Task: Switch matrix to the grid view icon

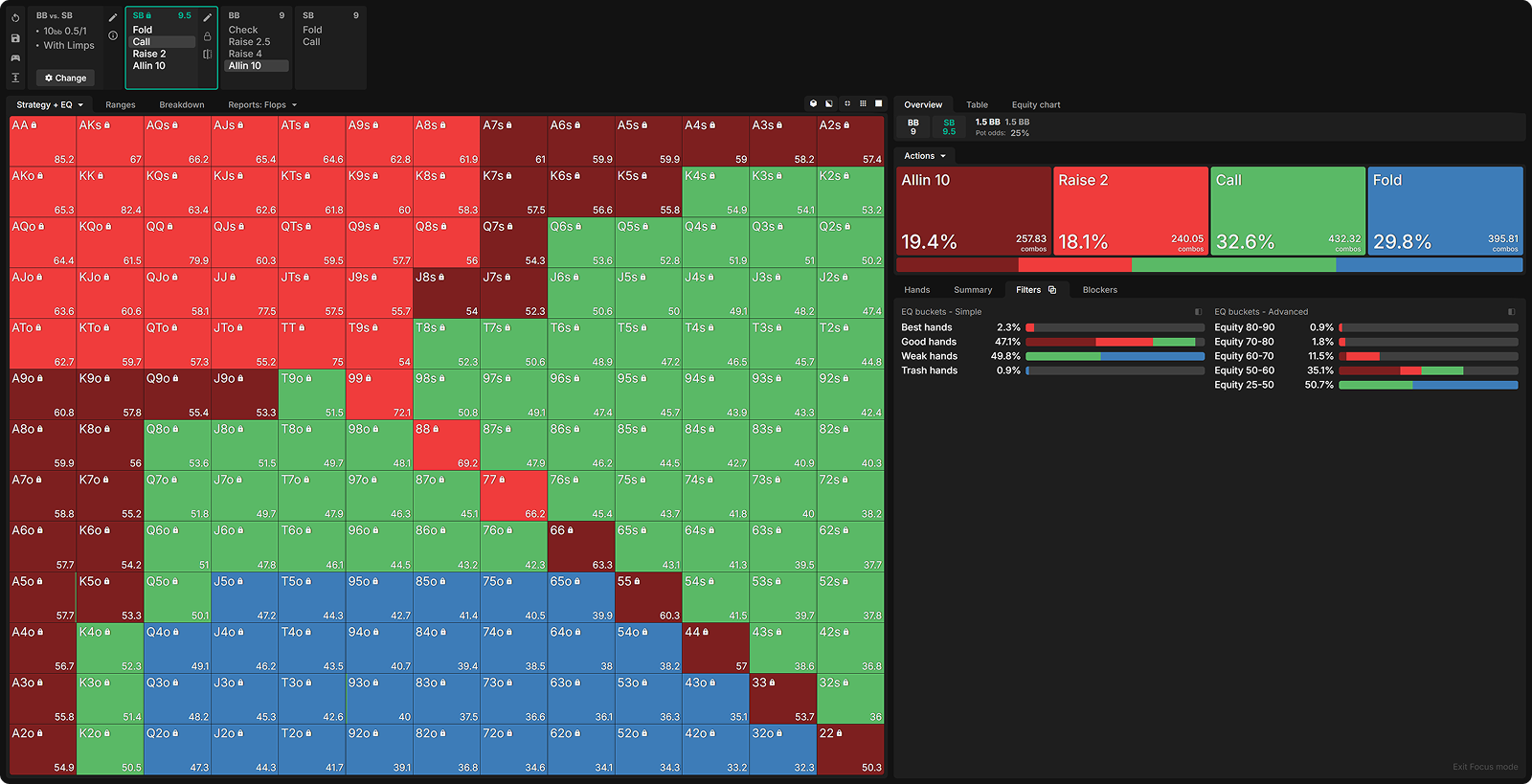Action: 863,103
